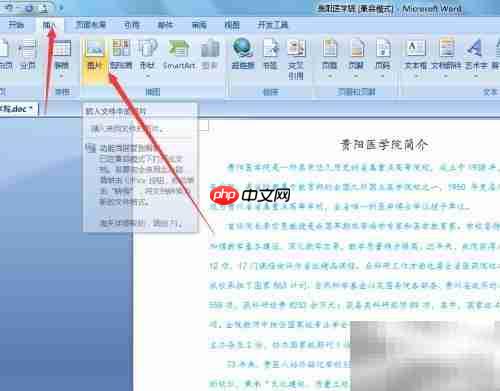Viewport: 500px width, 391px height.
Task: Open the Header (页眉) dropdown
Action: tap(330, 58)
